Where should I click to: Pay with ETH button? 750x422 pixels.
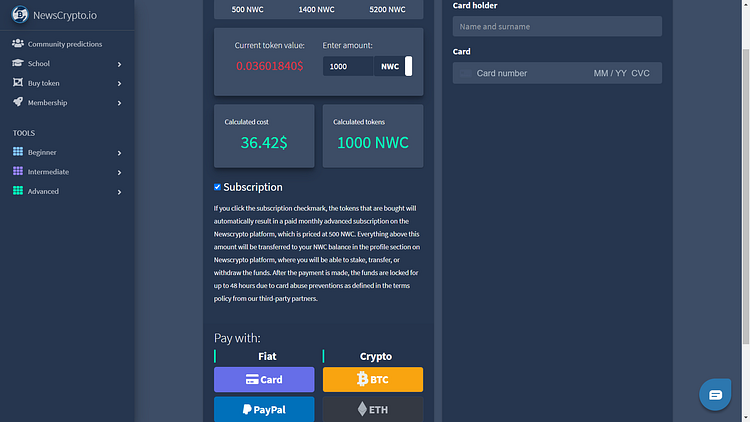(x=373, y=409)
